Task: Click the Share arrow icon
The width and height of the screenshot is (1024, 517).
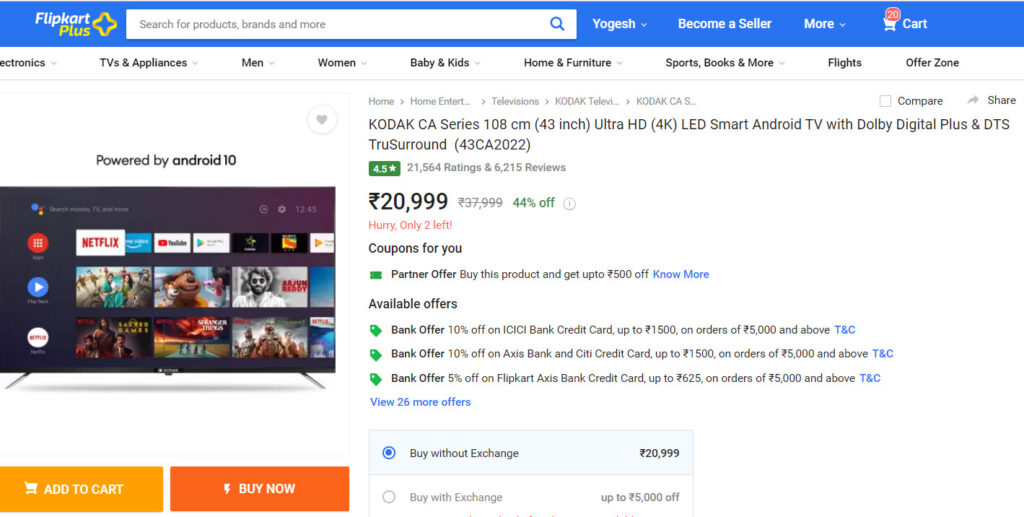Action: 973,100
